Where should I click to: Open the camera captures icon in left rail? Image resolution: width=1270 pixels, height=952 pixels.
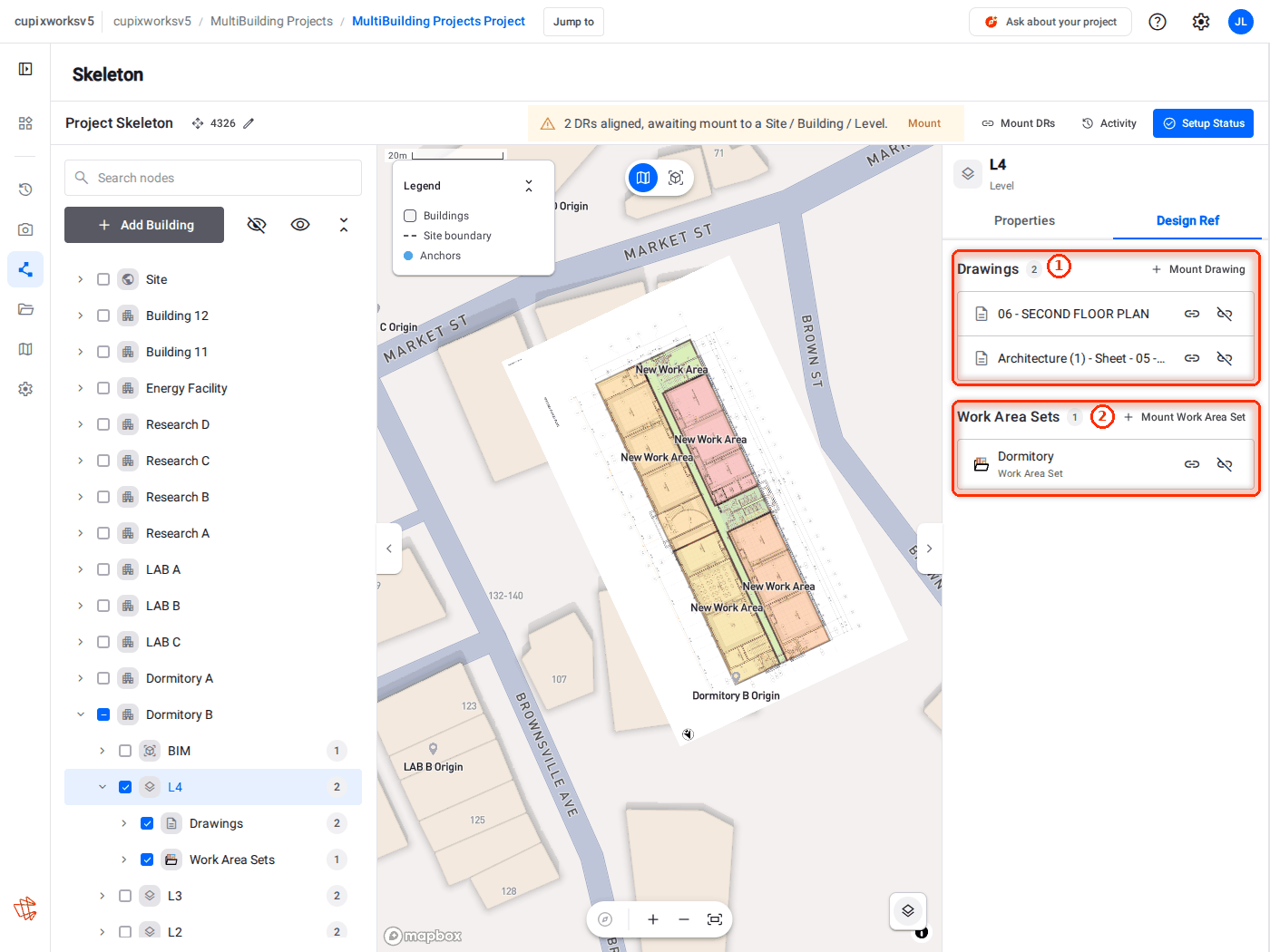tap(25, 229)
